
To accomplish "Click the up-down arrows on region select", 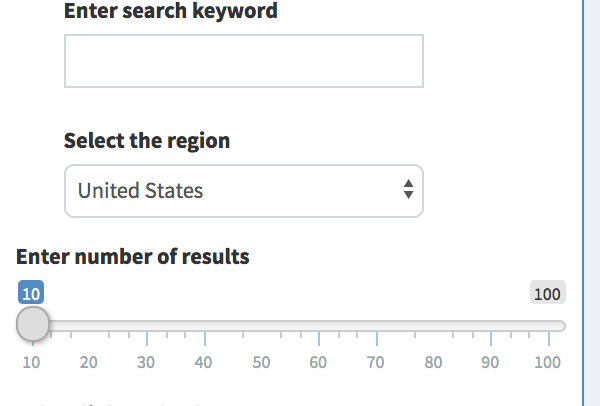I will tap(408, 190).
